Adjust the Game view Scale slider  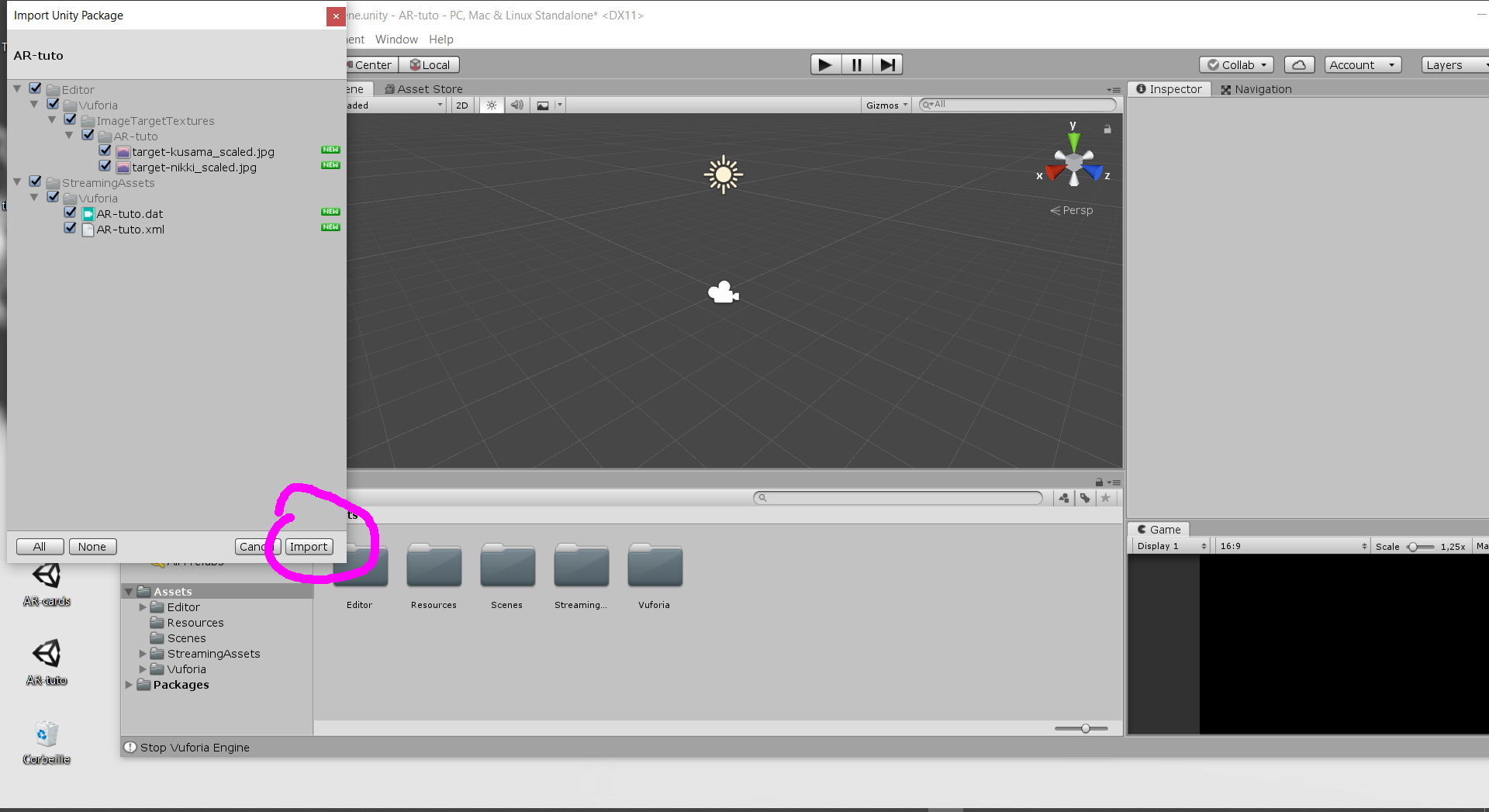(1414, 547)
